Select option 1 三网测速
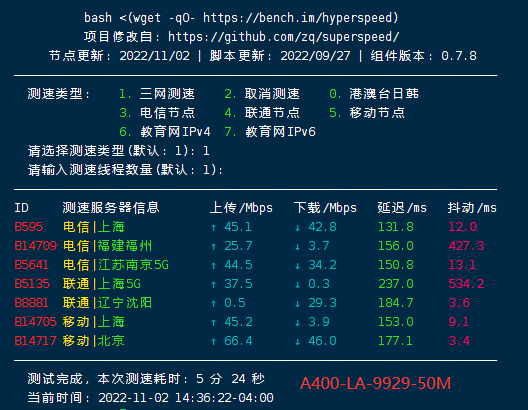 pyautogui.click(x=157, y=94)
